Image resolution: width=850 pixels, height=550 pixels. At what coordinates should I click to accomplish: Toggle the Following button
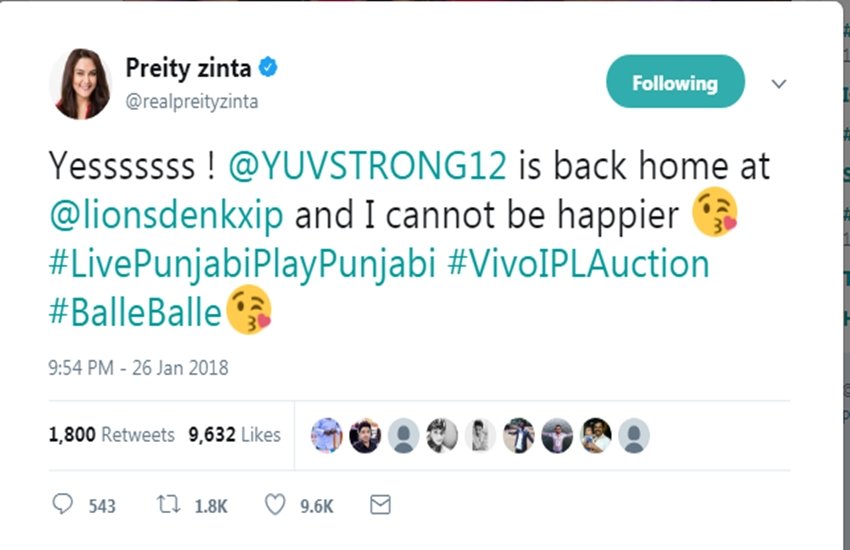click(675, 81)
